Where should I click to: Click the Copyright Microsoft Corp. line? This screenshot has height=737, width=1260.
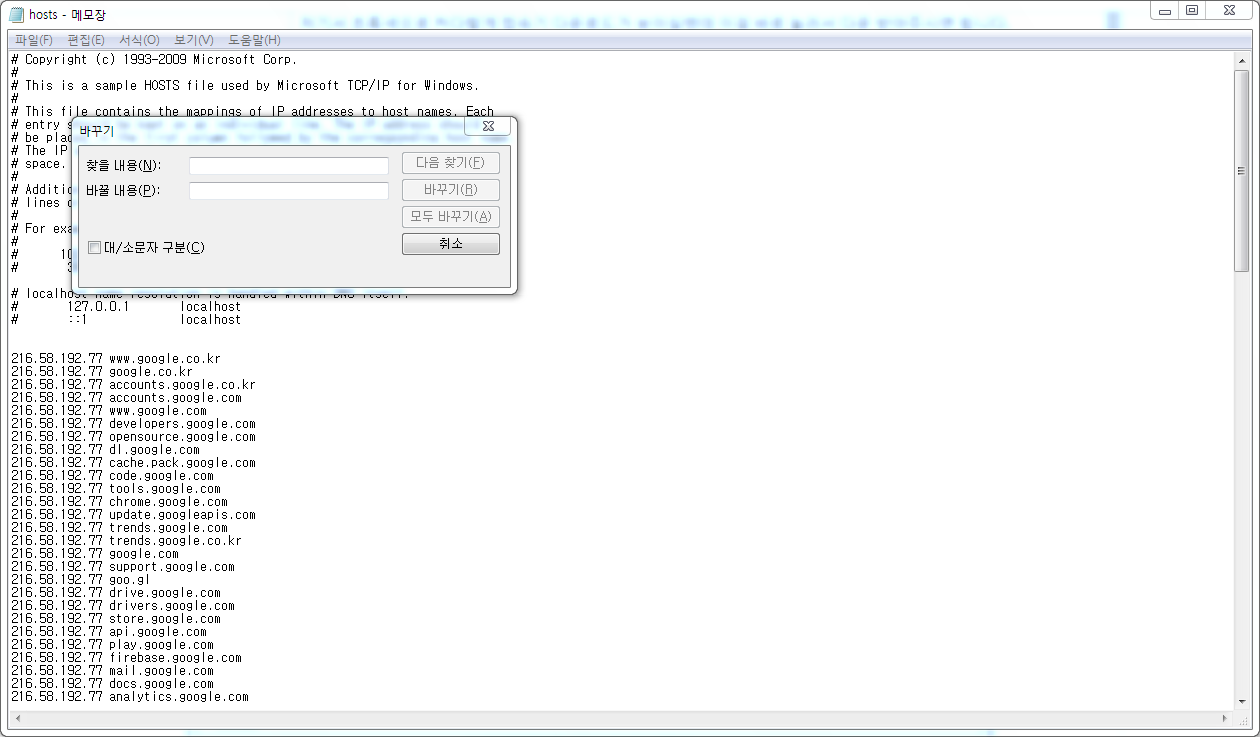pos(154,59)
